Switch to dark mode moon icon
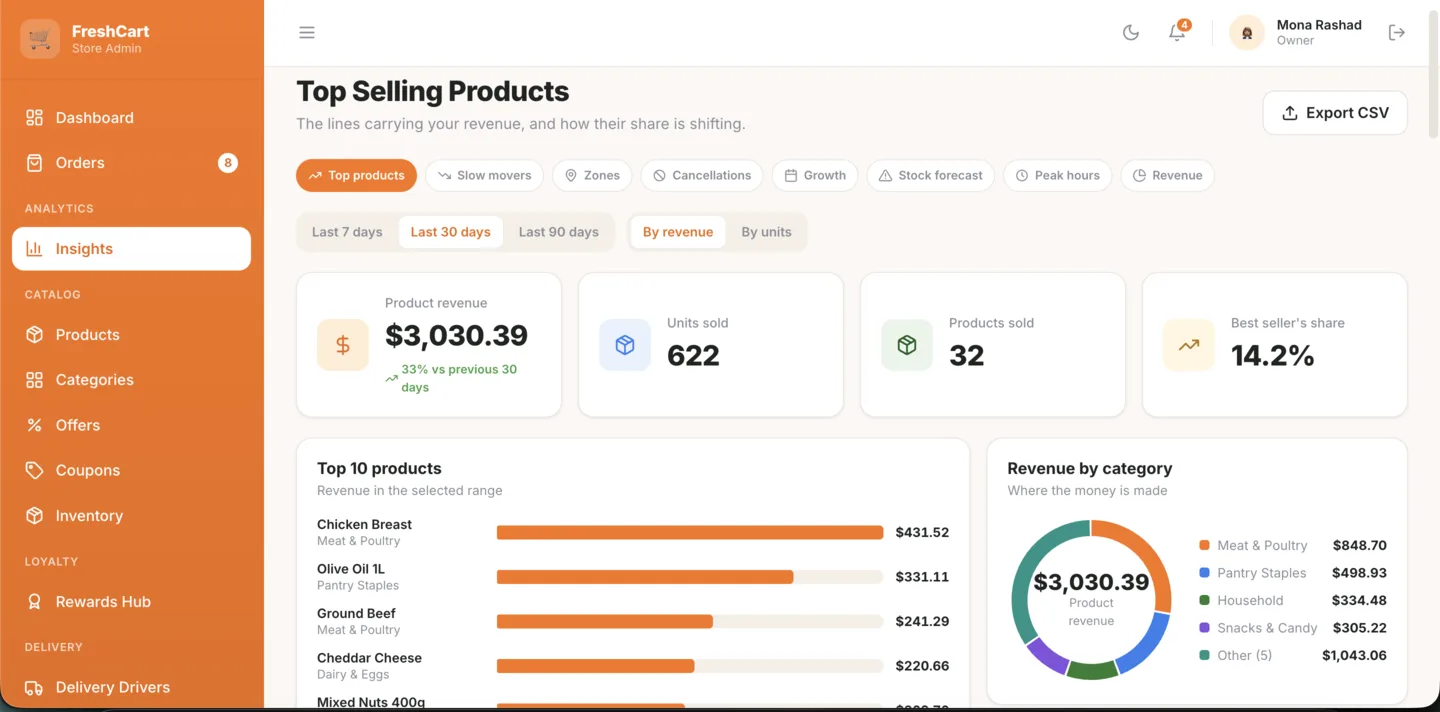The image size is (1440, 712). pos(1131,33)
